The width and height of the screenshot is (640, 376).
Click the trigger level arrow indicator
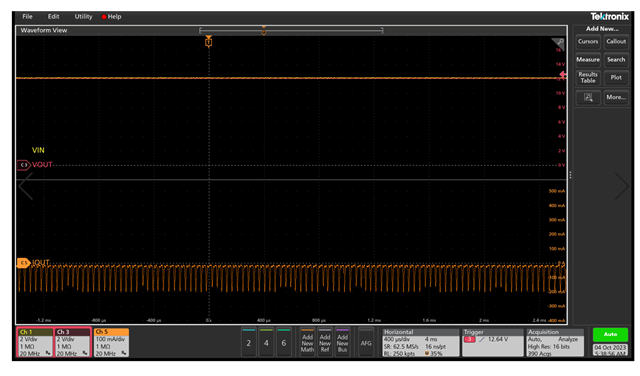pos(563,75)
